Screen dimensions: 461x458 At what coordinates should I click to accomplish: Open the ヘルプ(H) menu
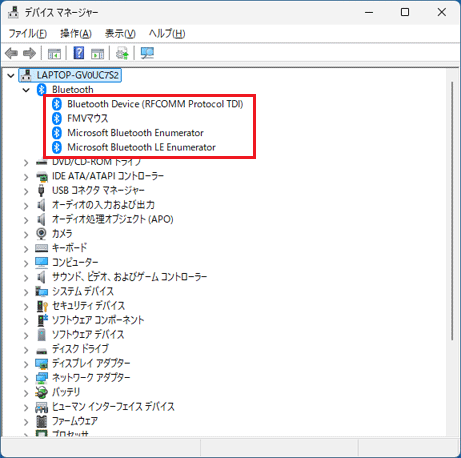167,33
